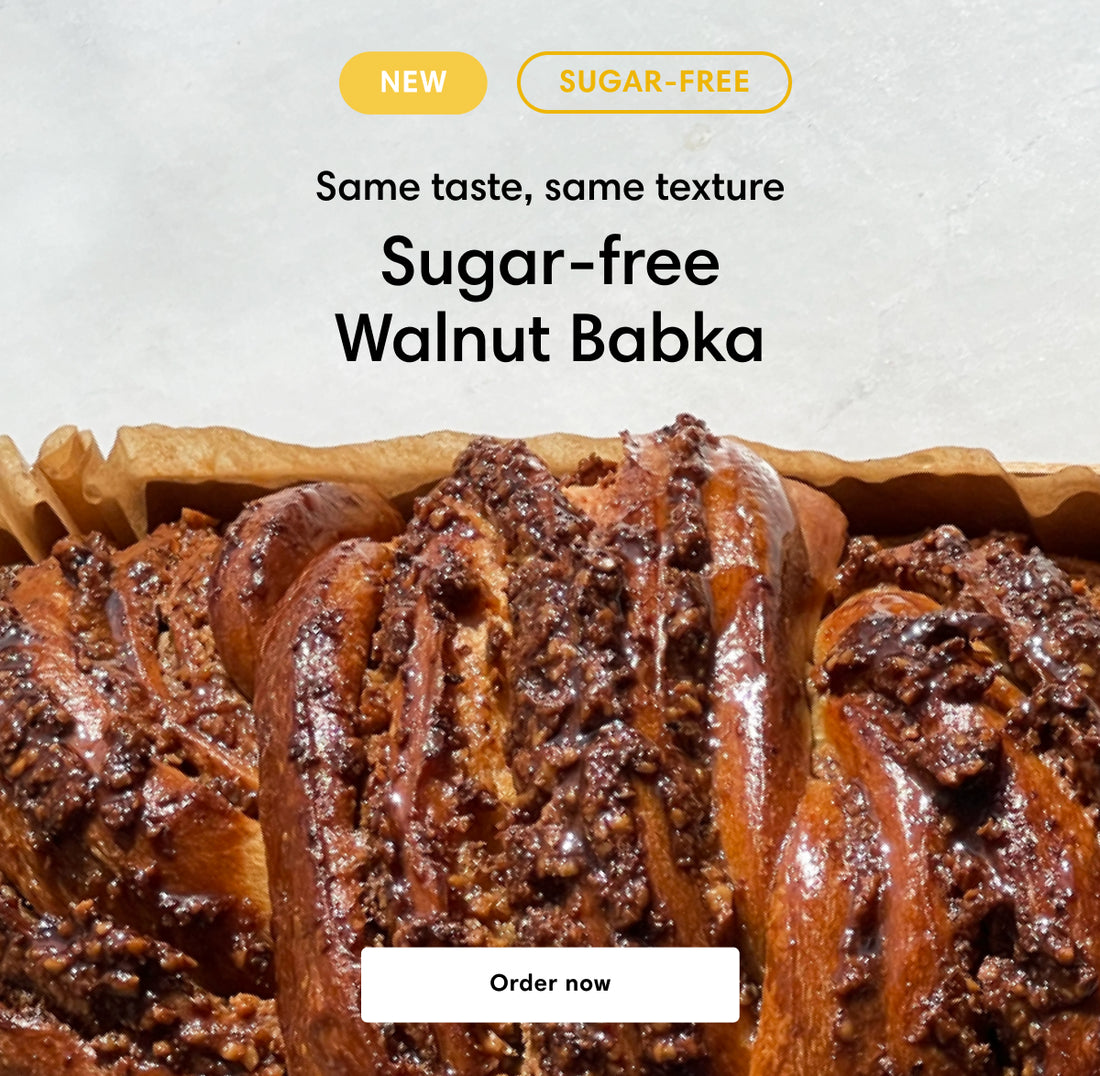
Task: Click the Order now button
Action: 549,984
